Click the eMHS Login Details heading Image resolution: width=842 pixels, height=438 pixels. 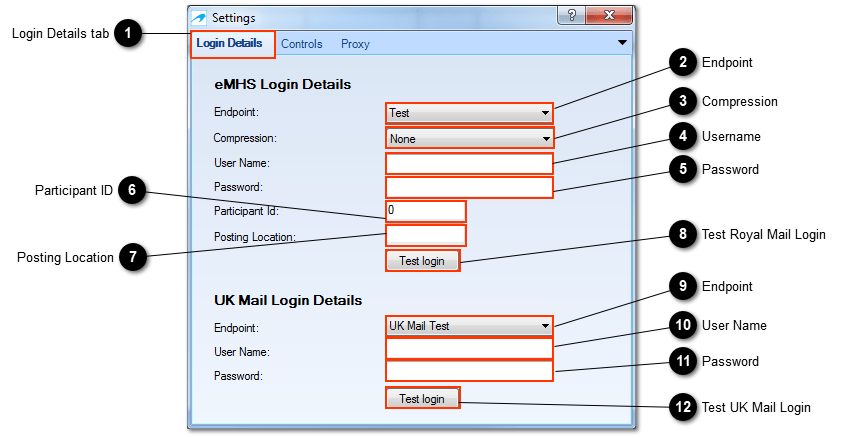coord(282,84)
